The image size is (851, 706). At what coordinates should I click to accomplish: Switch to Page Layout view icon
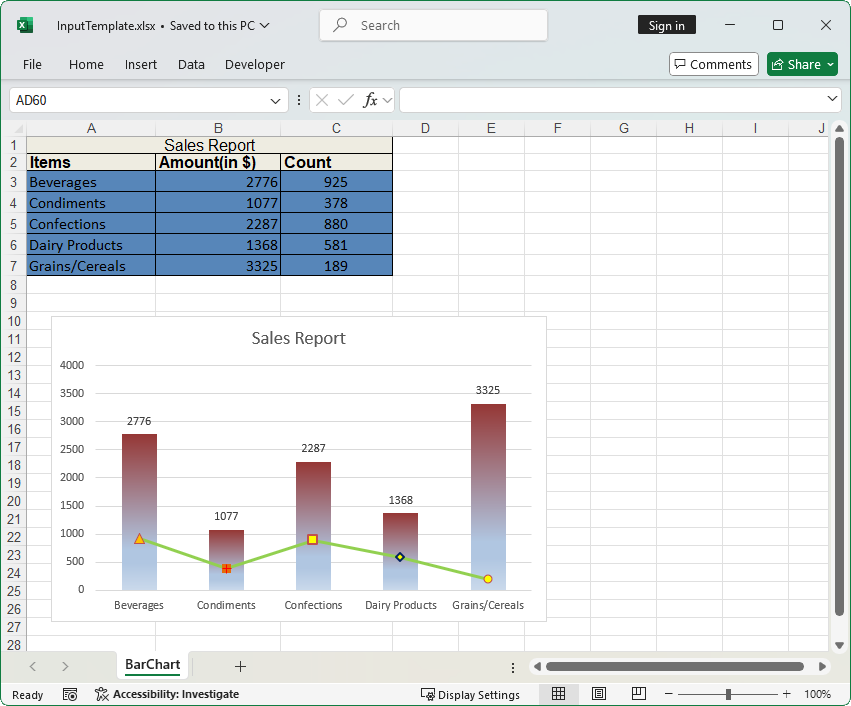tap(598, 693)
